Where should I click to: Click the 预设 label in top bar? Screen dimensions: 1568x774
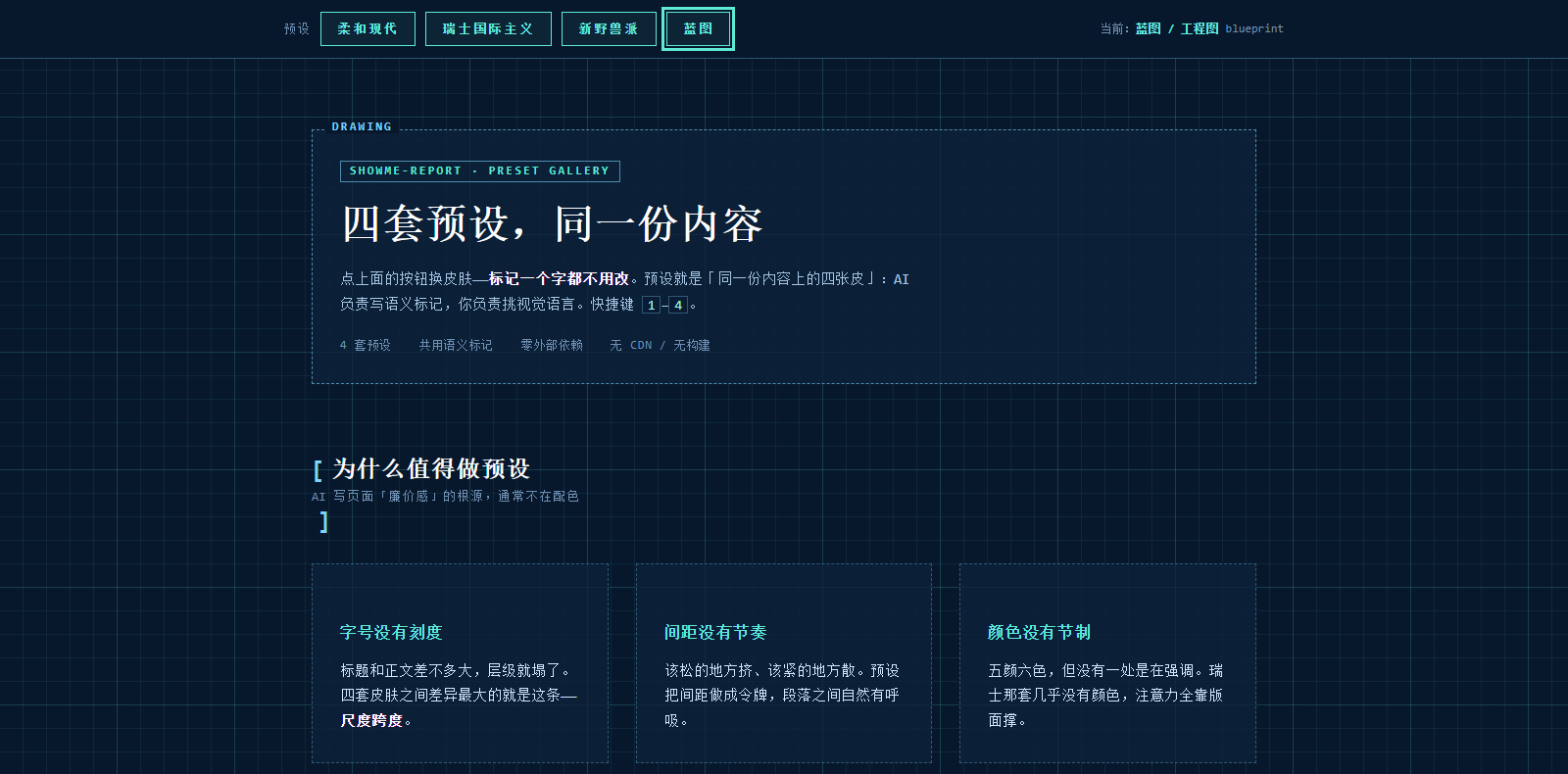[x=297, y=28]
